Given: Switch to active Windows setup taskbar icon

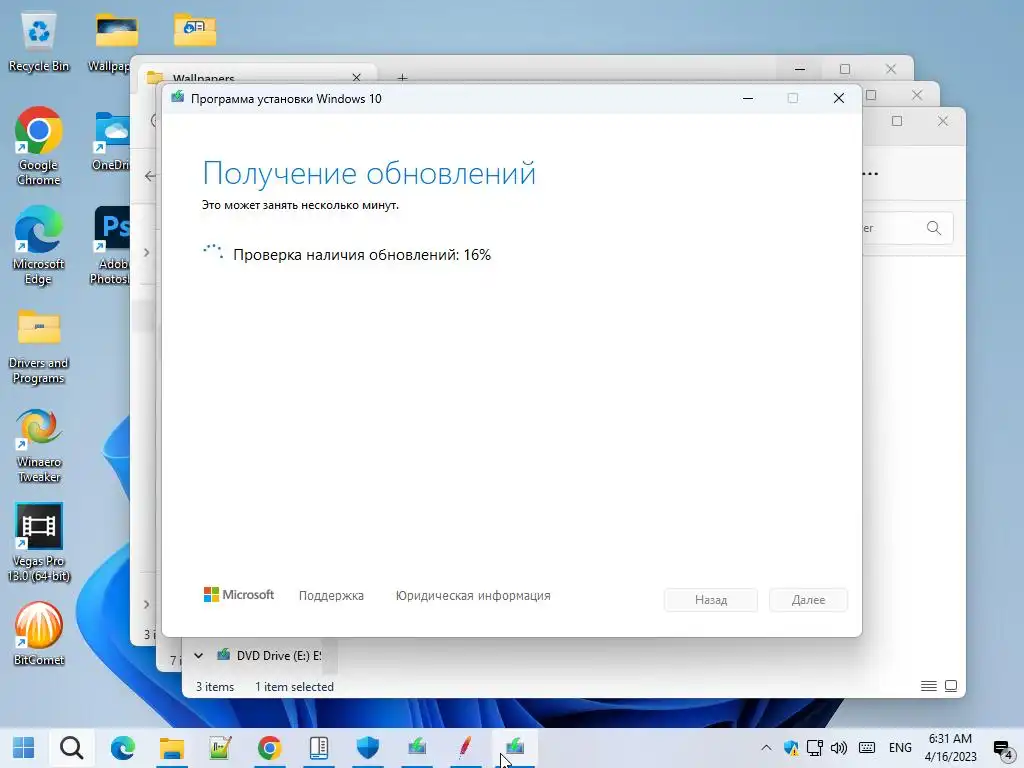Looking at the screenshot, I should pos(515,748).
